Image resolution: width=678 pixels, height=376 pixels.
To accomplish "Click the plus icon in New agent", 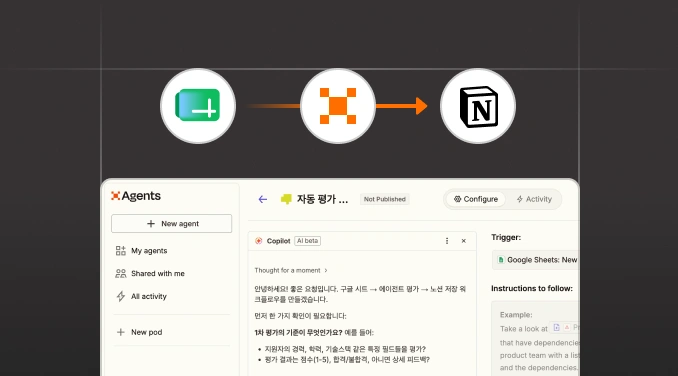I will pyautogui.click(x=150, y=223).
